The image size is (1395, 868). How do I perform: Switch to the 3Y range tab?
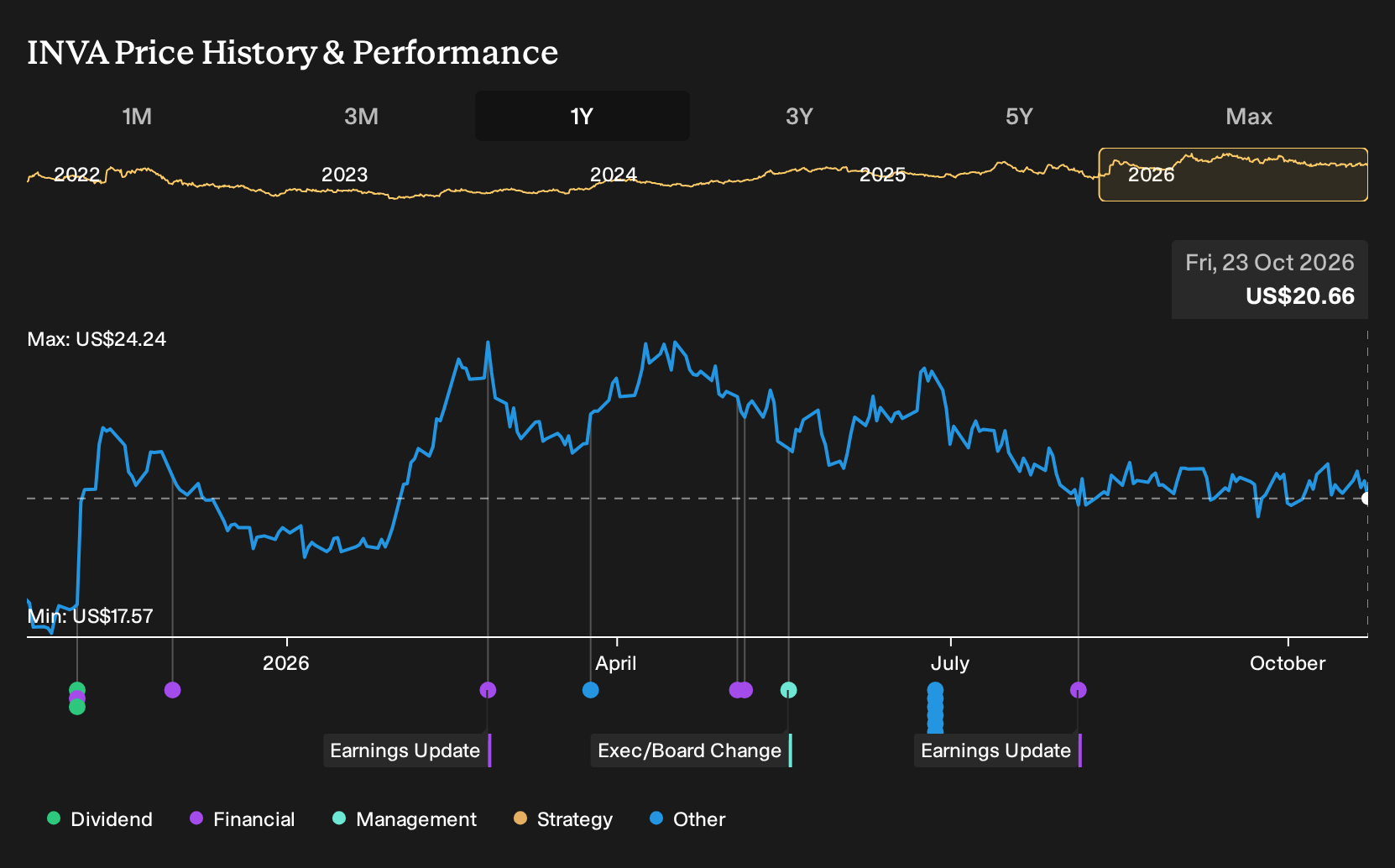pos(799,116)
